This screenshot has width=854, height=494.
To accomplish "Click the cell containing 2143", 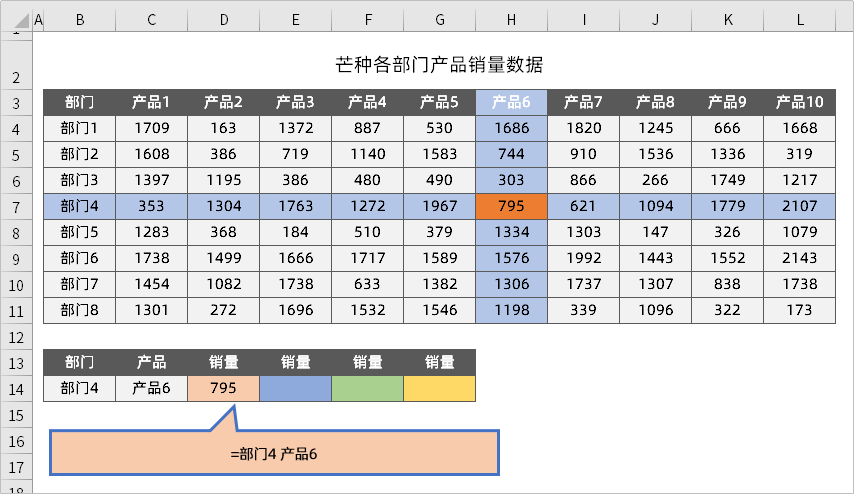I will (x=799, y=258).
